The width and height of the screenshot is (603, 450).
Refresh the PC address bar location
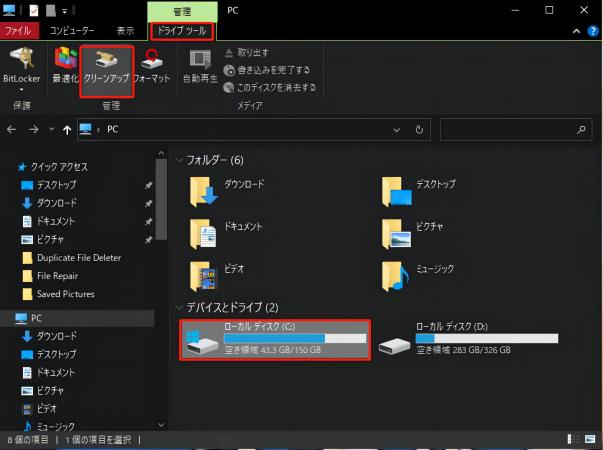(419, 130)
